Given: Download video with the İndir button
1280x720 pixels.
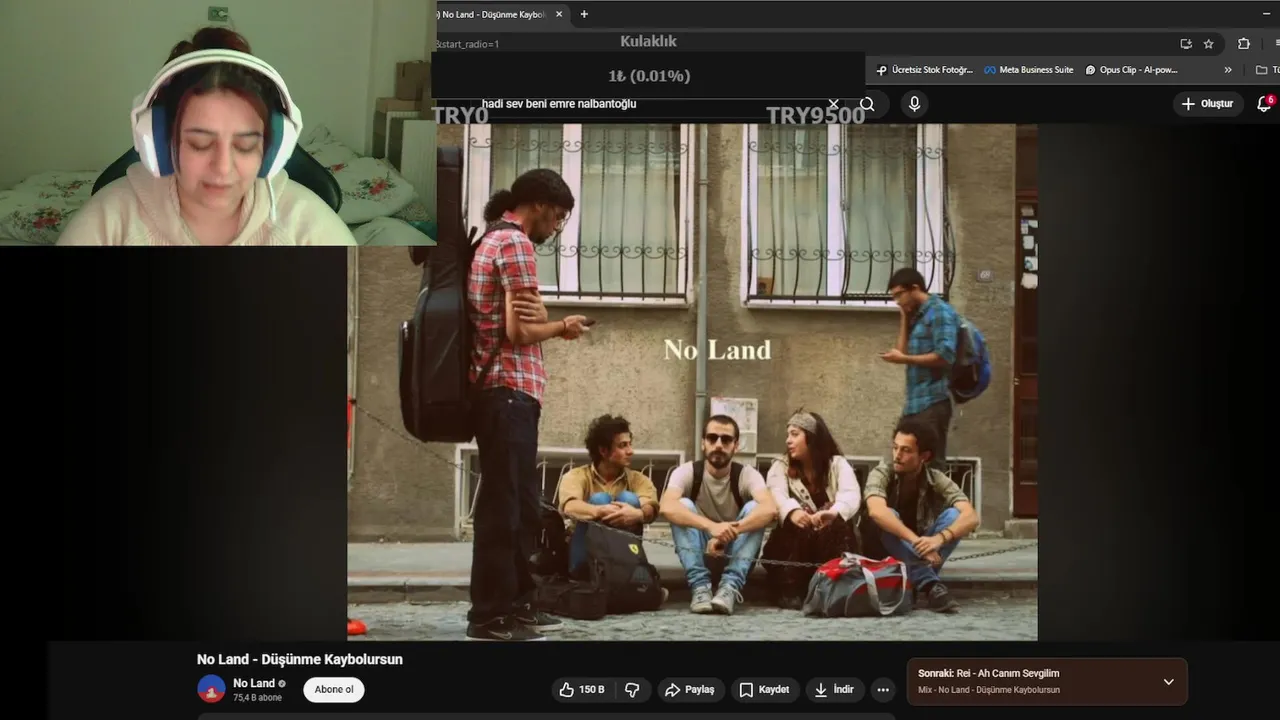Looking at the screenshot, I should point(834,689).
